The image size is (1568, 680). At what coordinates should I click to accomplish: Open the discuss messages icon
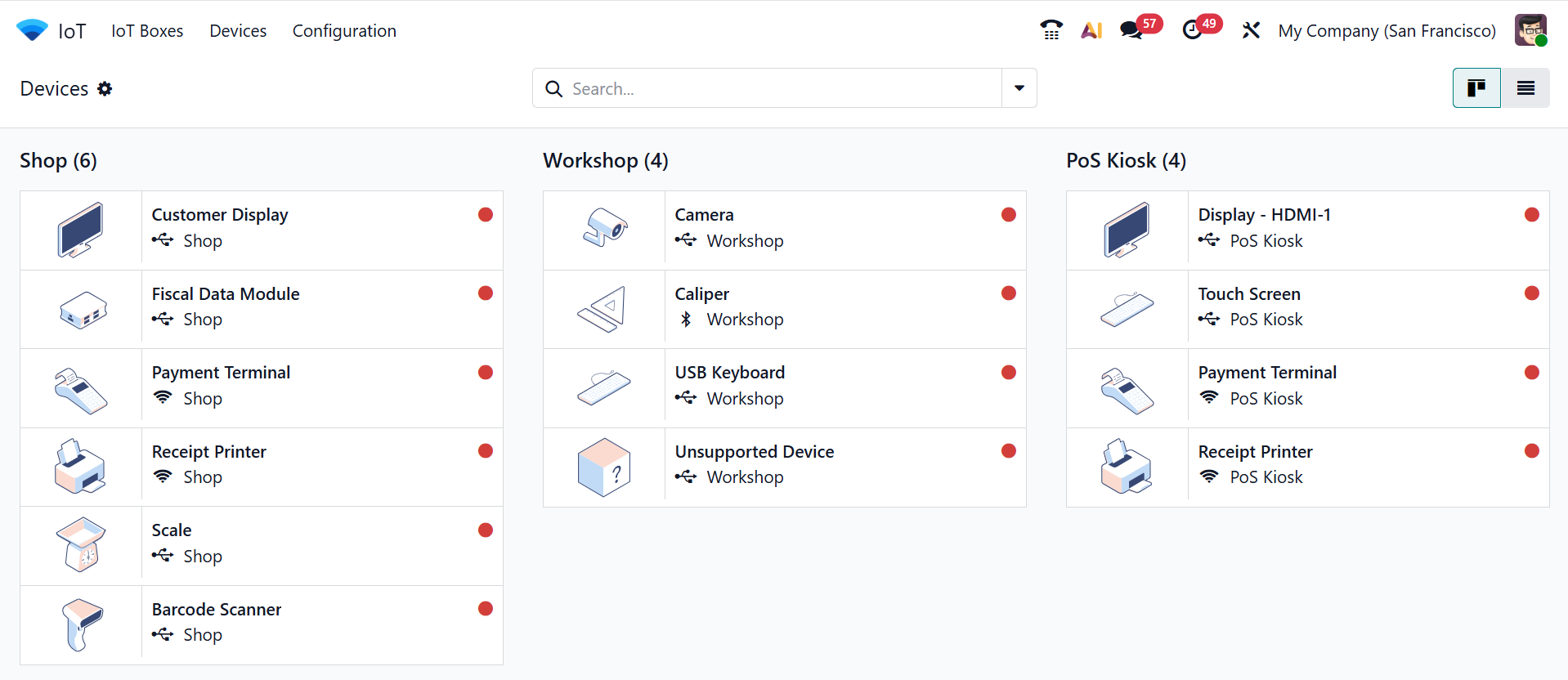pyautogui.click(x=1131, y=30)
